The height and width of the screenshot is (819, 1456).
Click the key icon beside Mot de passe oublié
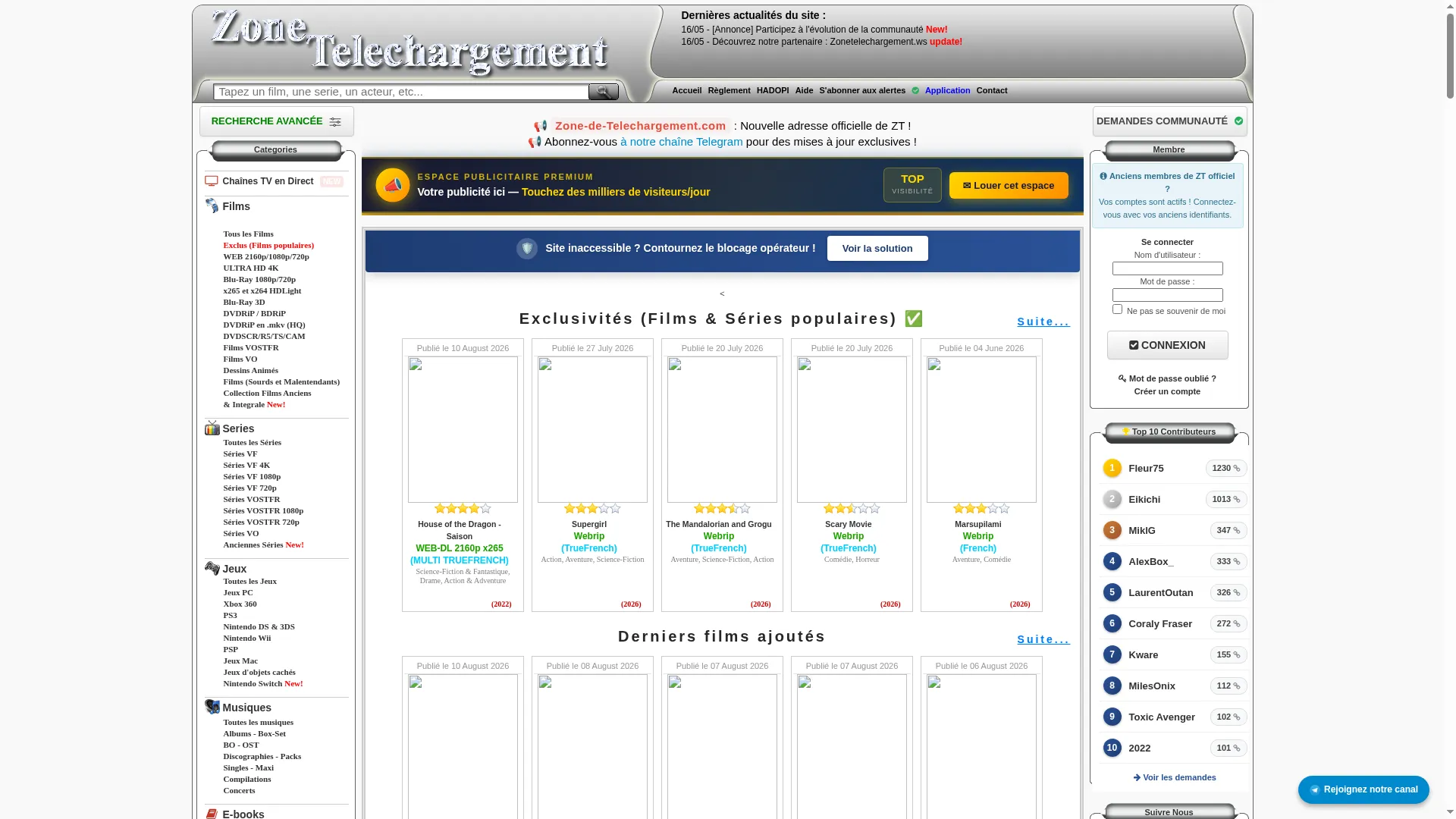pyautogui.click(x=1122, y=378)
